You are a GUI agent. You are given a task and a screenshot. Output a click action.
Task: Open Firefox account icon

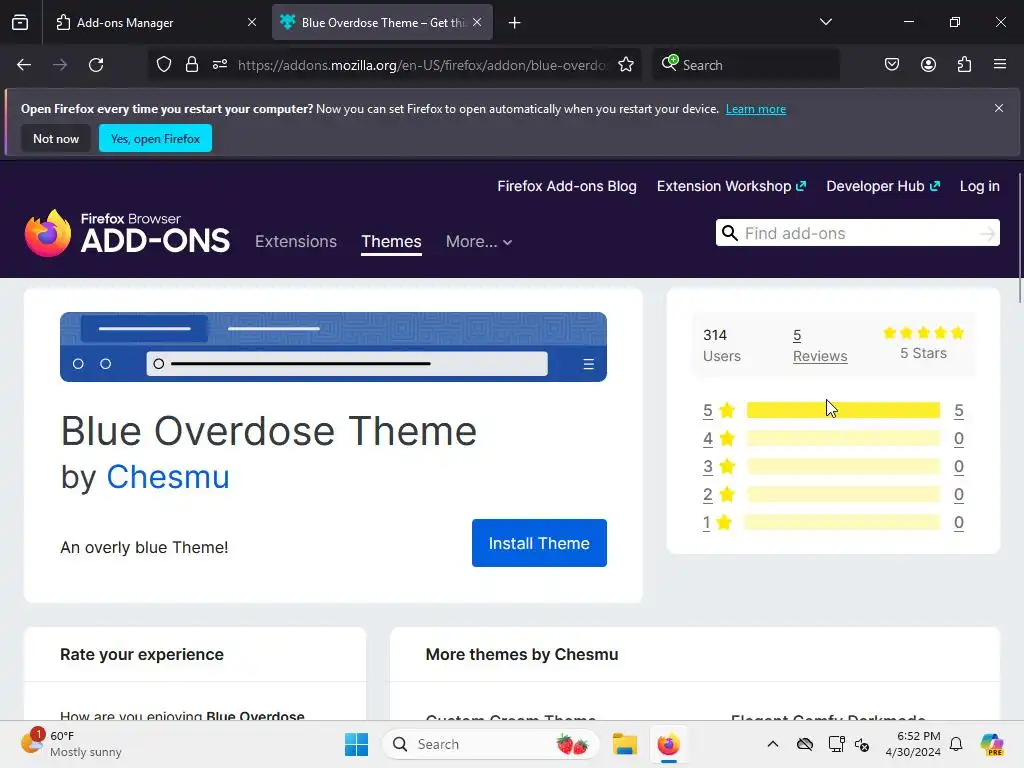[928, 65]
